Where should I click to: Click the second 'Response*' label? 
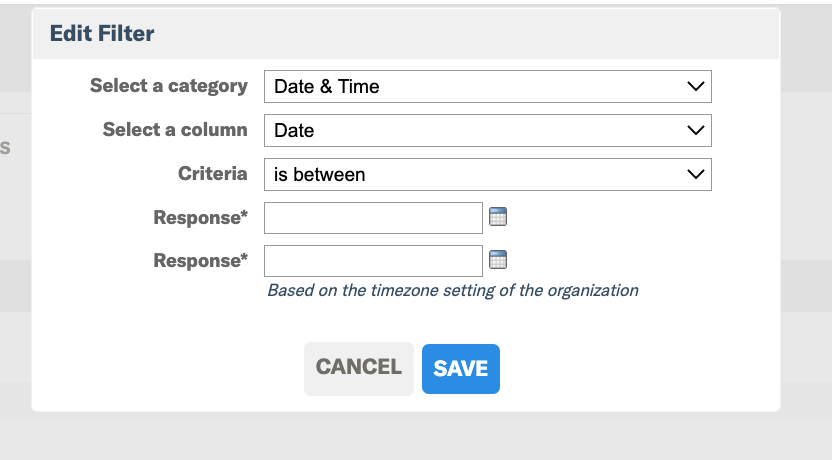201,261
